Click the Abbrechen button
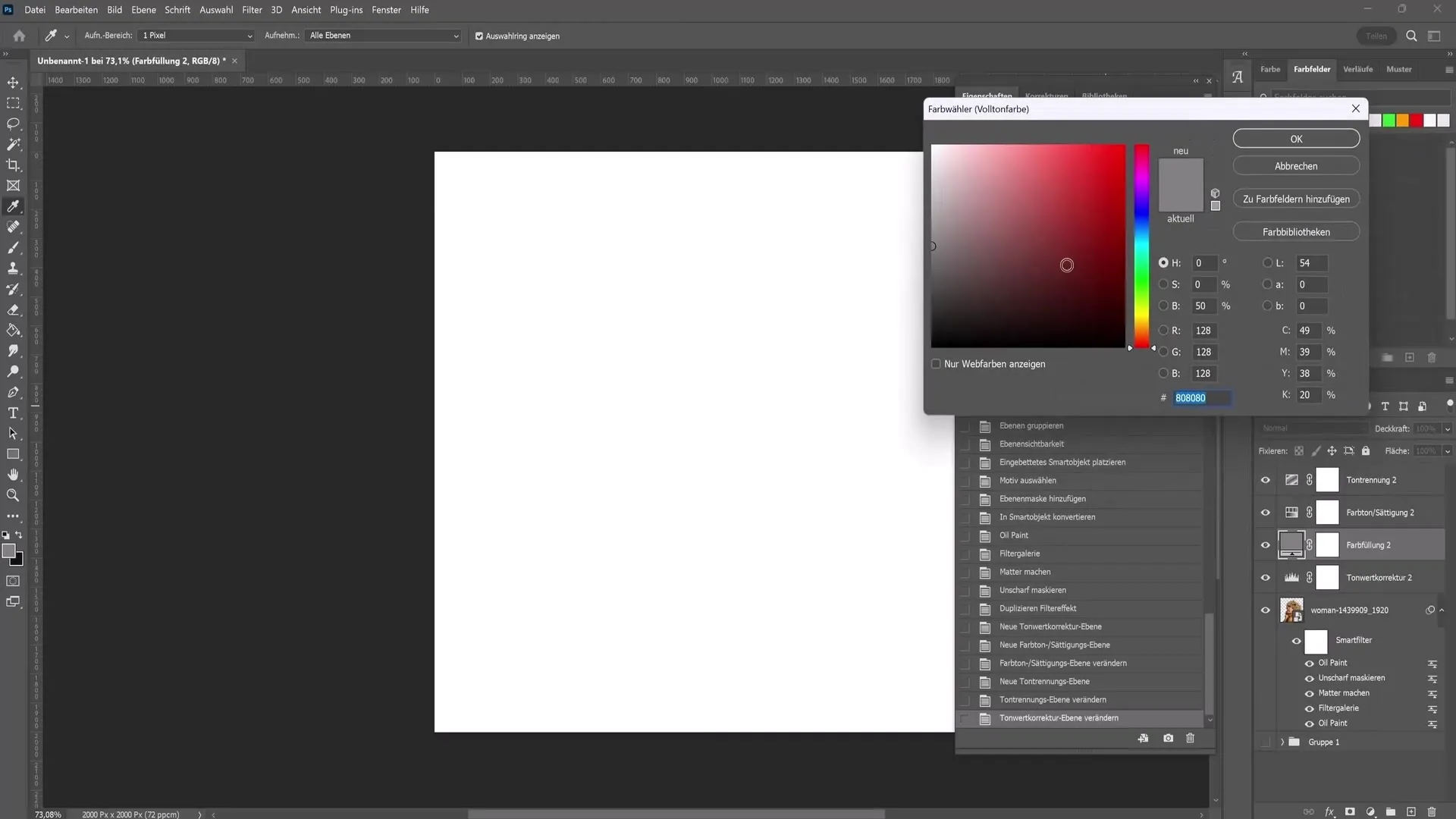Image resolution: width=1456 pixels, height=819 pixels. coord(1296,166)
